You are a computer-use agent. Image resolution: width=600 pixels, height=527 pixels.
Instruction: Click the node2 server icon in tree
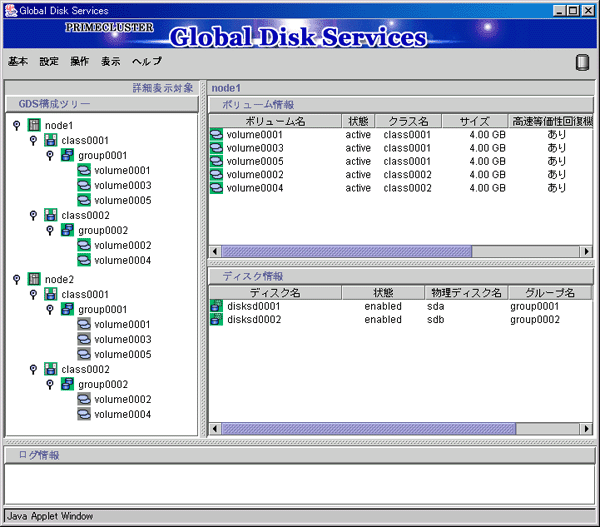(x=34, y=279)
